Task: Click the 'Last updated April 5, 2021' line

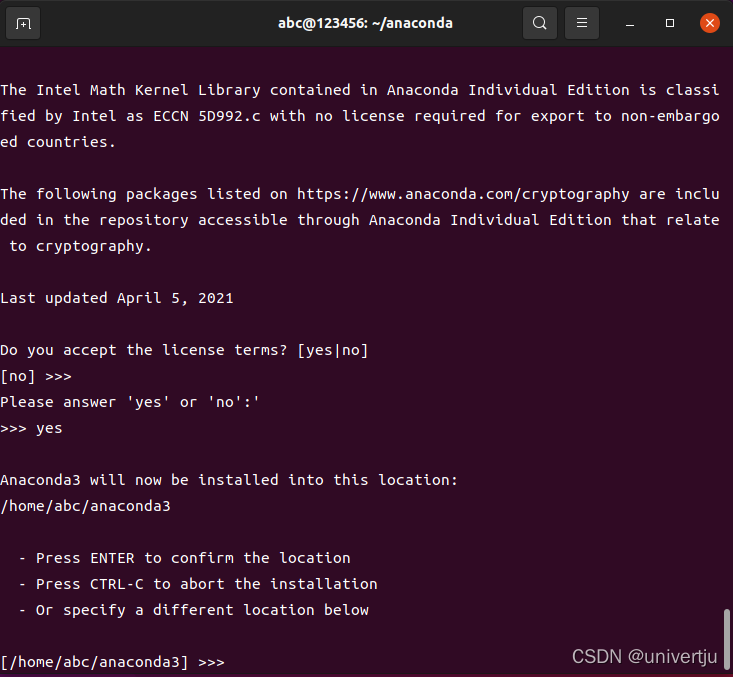Action: (116, 298)
